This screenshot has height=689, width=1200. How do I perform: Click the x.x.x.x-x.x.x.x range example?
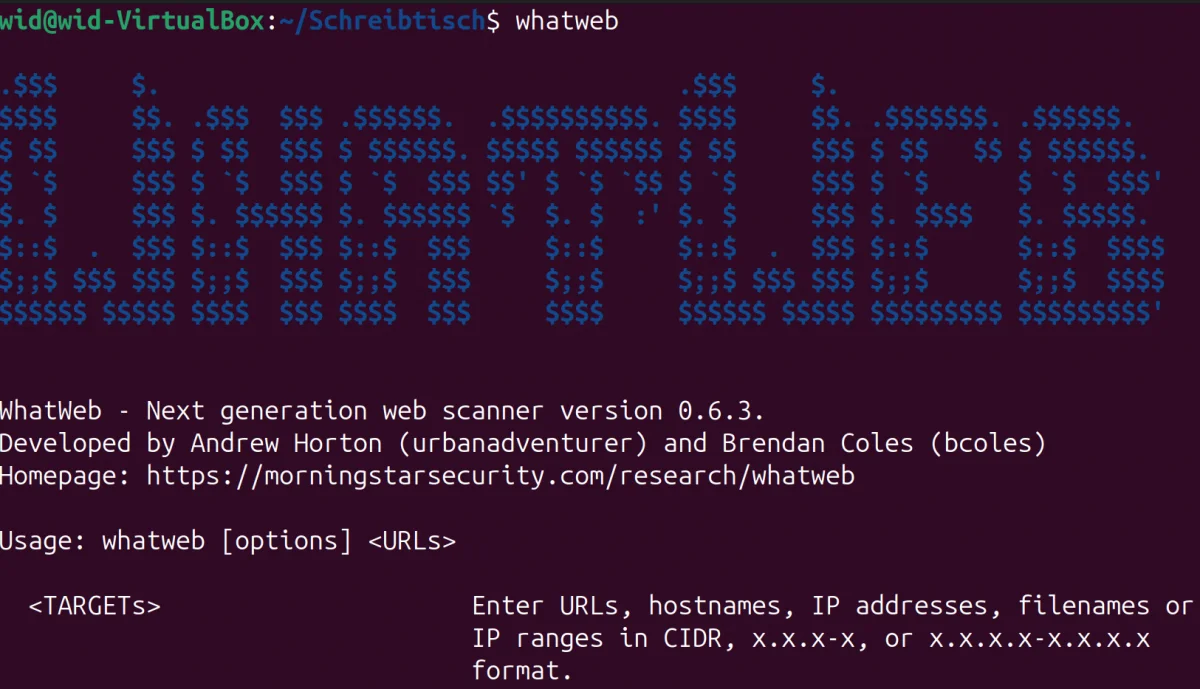pyautogui.click(x=1040, y=638)
